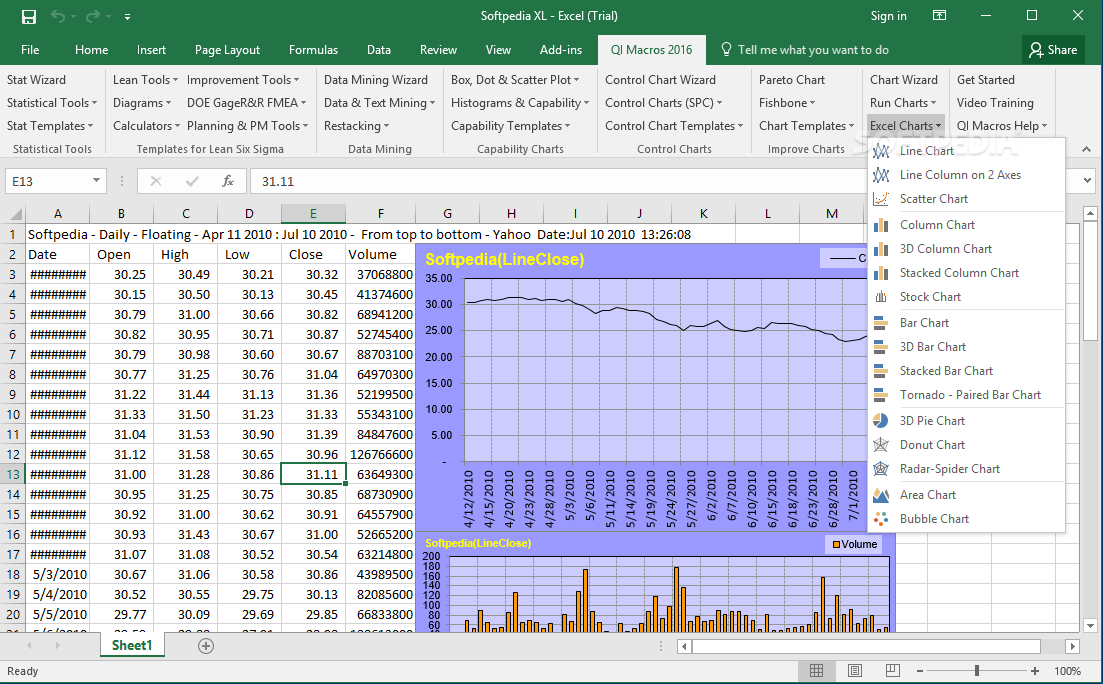Click the zoom in plus button

[1035, 671]
